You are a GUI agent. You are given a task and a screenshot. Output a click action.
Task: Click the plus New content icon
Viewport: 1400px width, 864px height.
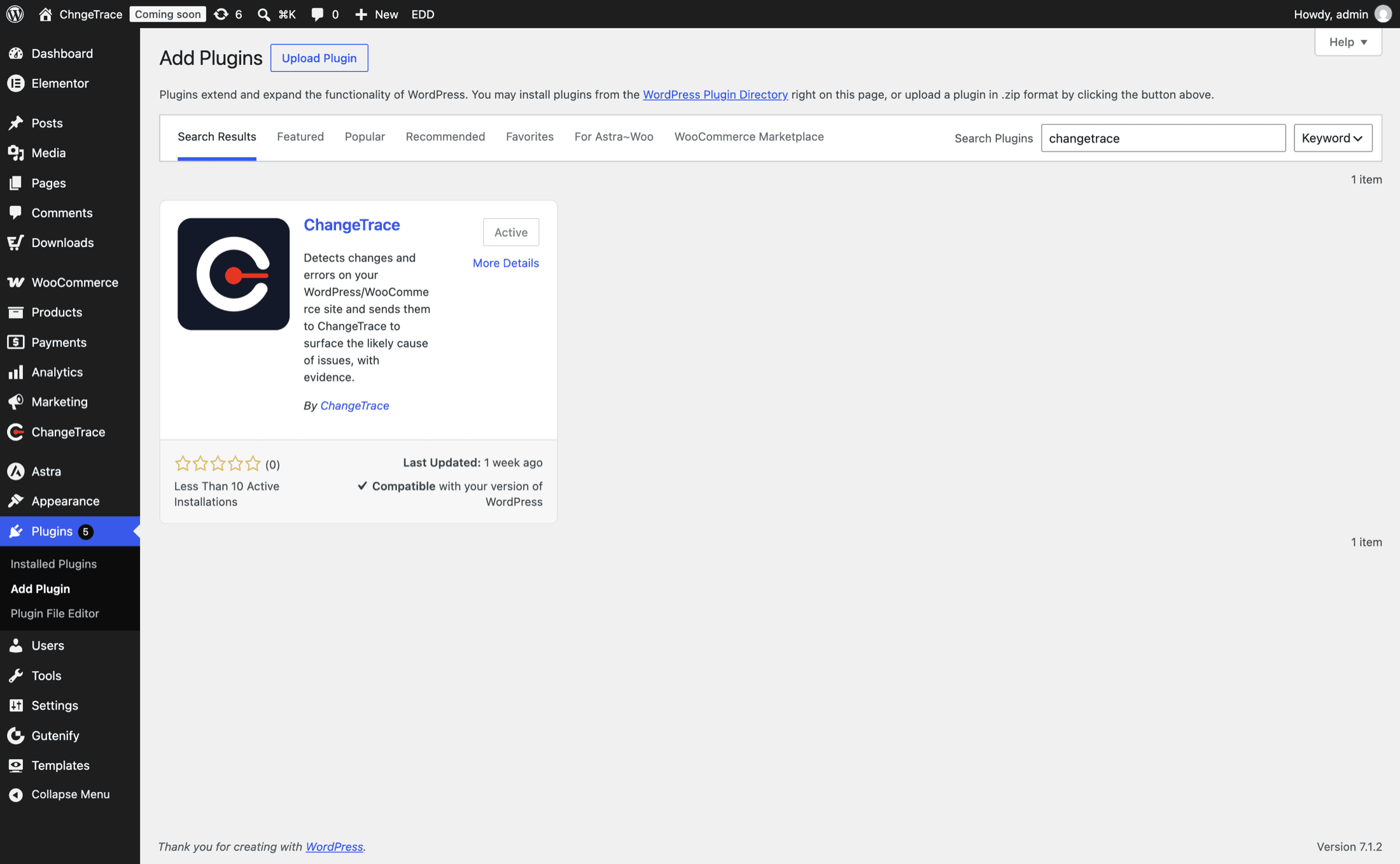pos(361,14)
